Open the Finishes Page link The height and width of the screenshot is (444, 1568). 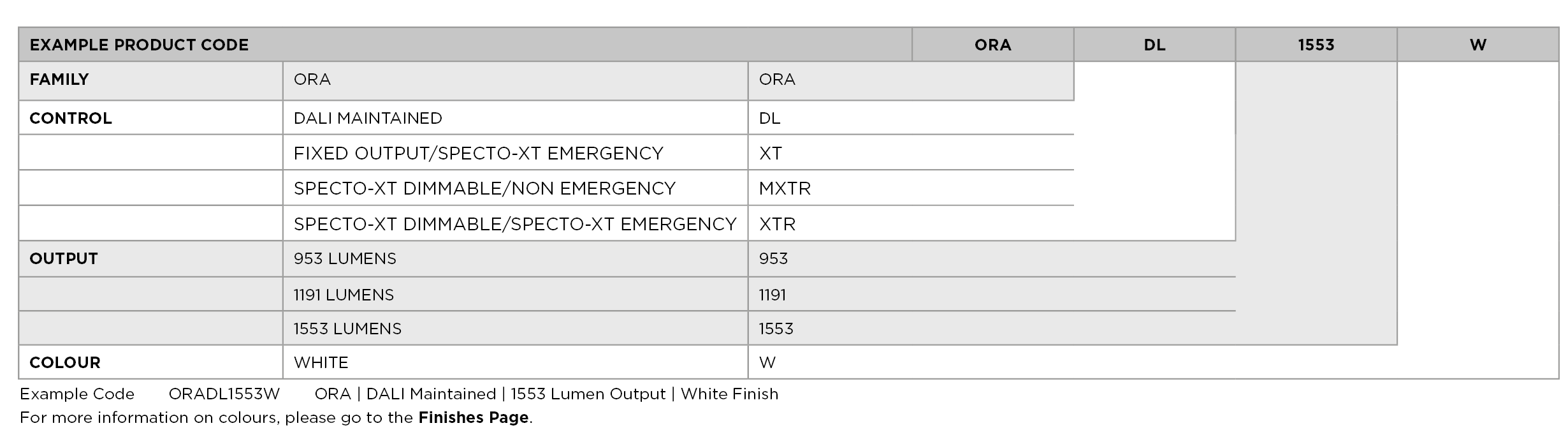tap(474, 418)
